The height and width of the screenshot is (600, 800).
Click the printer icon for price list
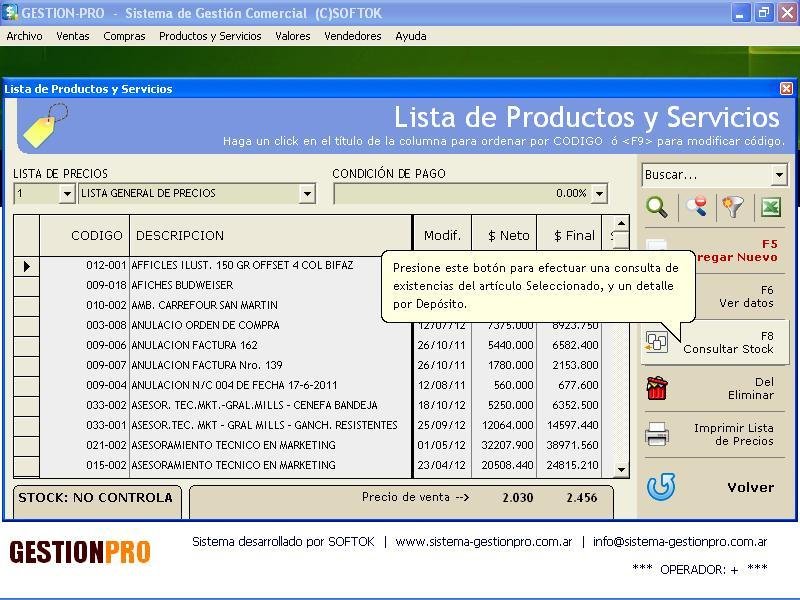tap(657, 435)
